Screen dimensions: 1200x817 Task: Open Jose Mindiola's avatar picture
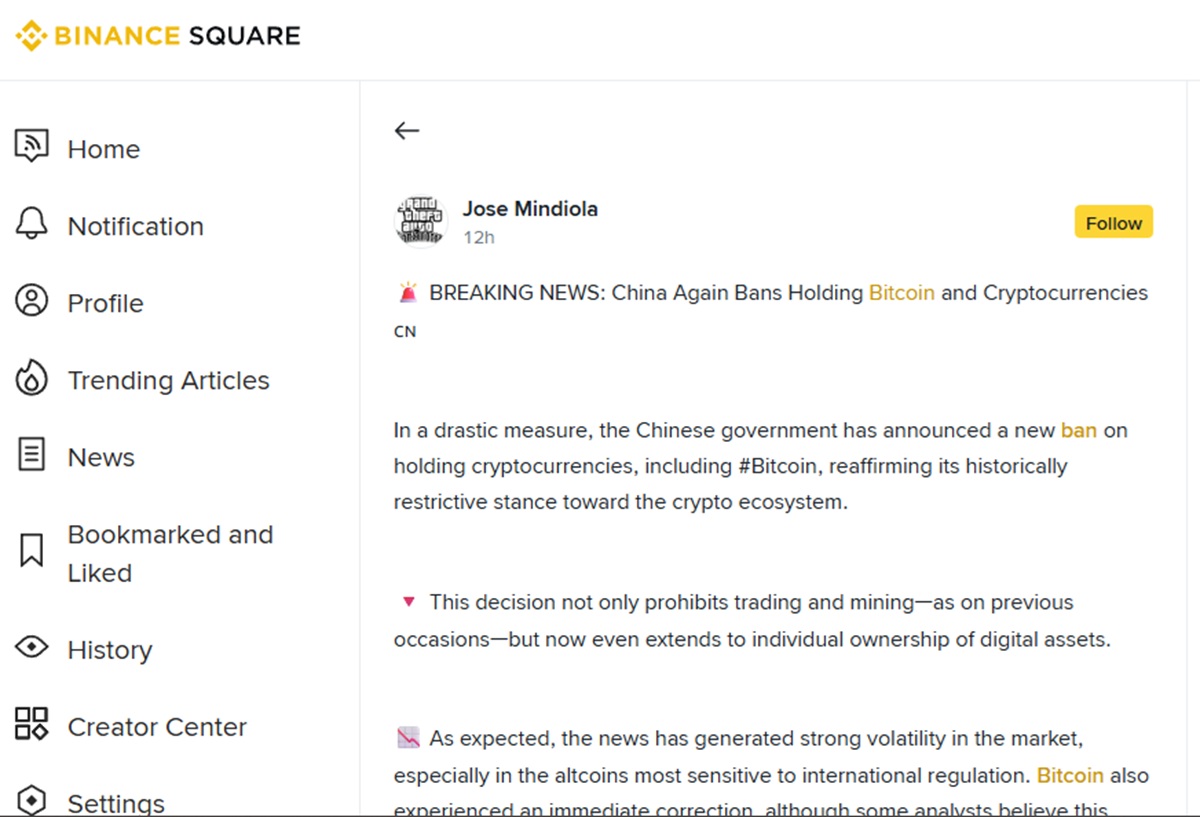tap(420, 220)
